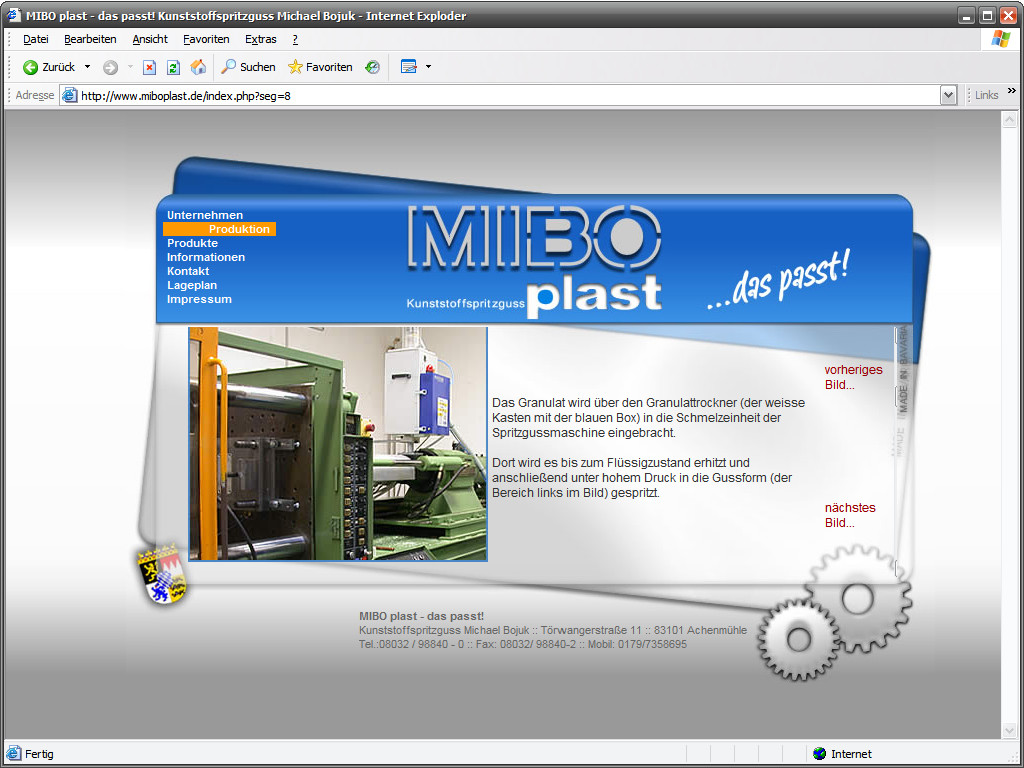
Task: Close the browser window
Action: click(x=1009, y=16)
